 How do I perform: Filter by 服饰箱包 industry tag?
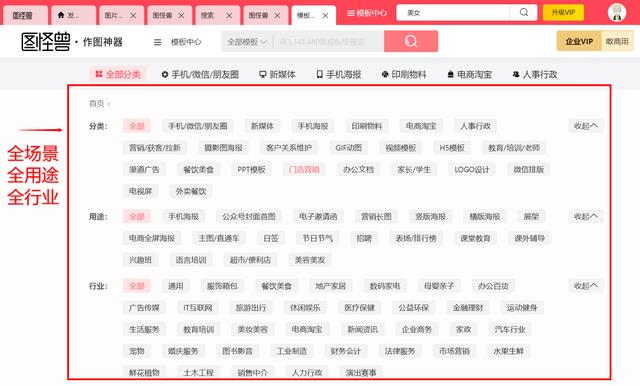point(222,286)
